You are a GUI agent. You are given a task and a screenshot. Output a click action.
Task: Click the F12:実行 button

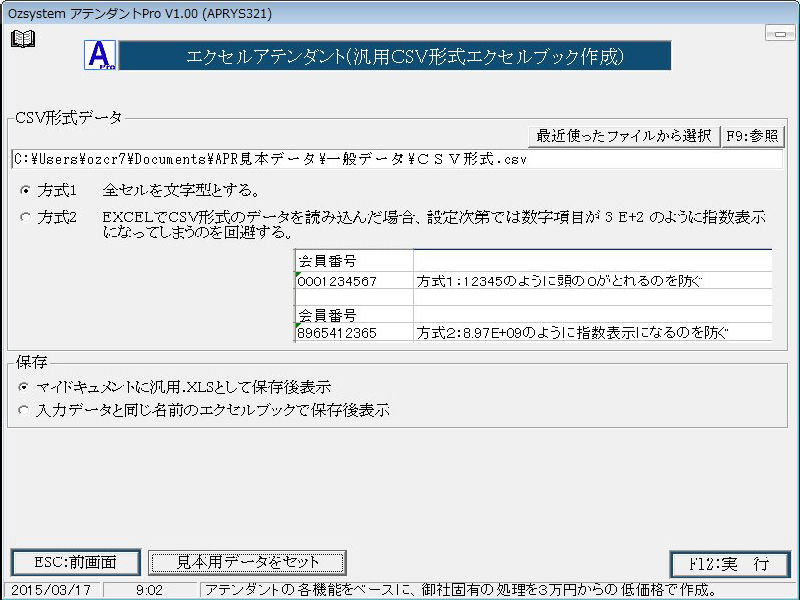click(730, 564)
